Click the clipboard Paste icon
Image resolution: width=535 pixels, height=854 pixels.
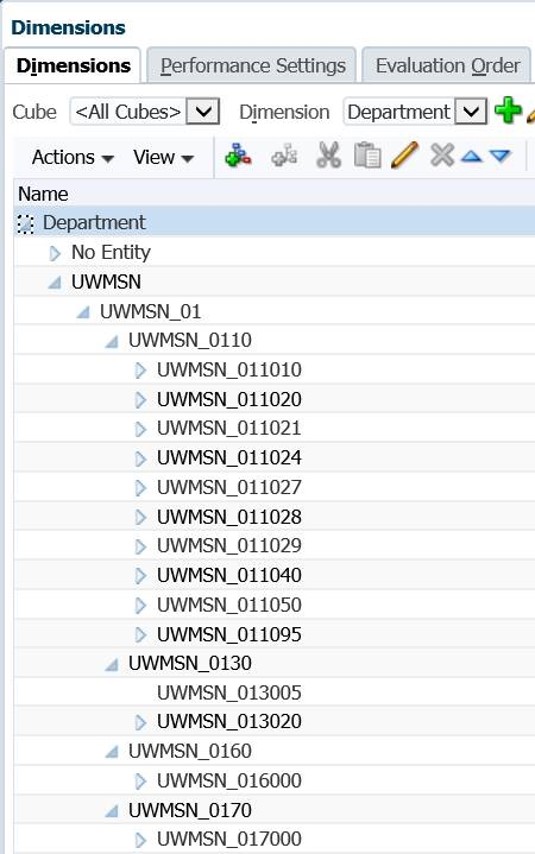pos(368,156)
